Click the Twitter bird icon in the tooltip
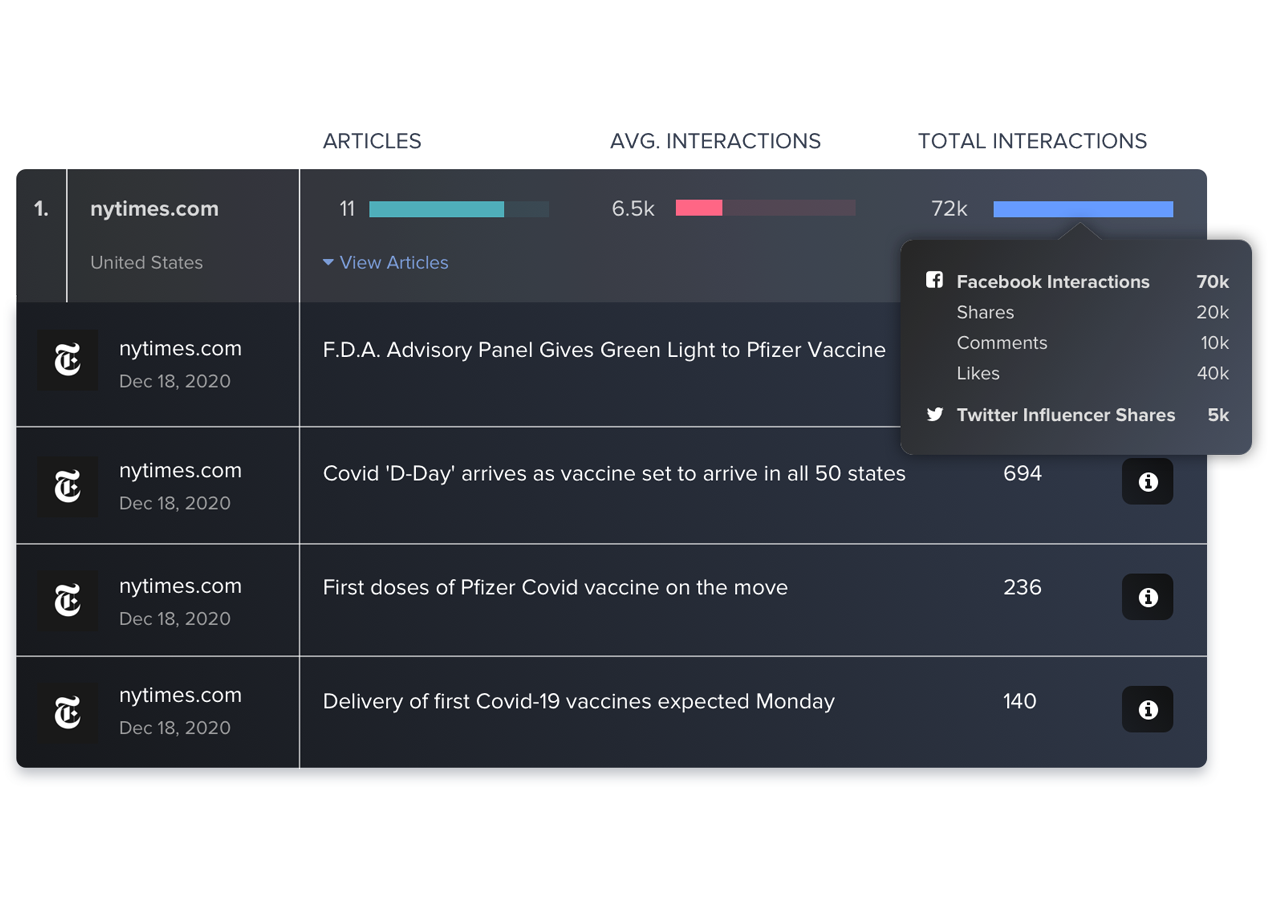Viewport: 1270px width, 920px height. tap(934, 415)
